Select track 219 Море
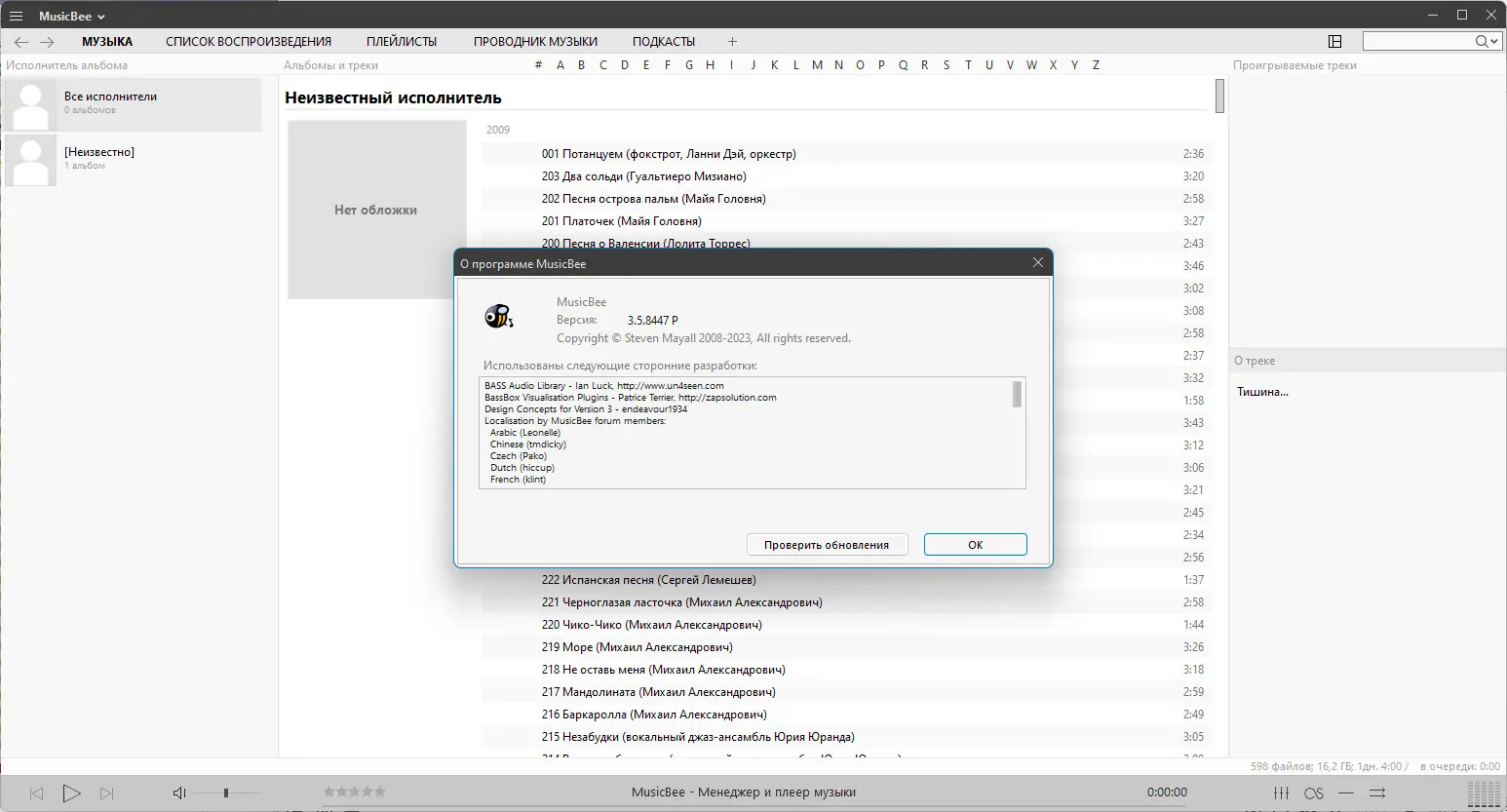The width and height of the screenshot is (1507, 812). click(844, 647)
